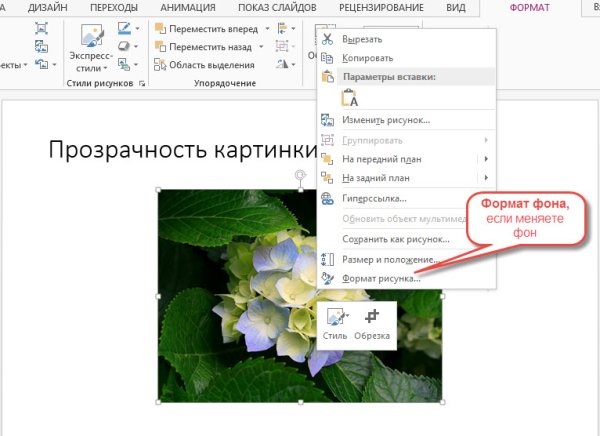The width and height of the screenshot is (600, 436).
Task: Click the Change Picture icon in the ribbon
Action: [41, 46]
